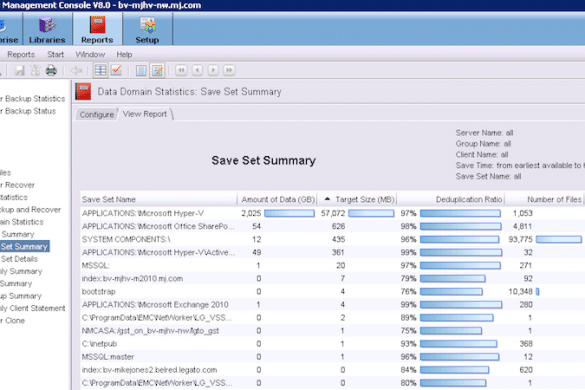Select the bootstrap save set row

pyautogui.click(x=332, y=291)
